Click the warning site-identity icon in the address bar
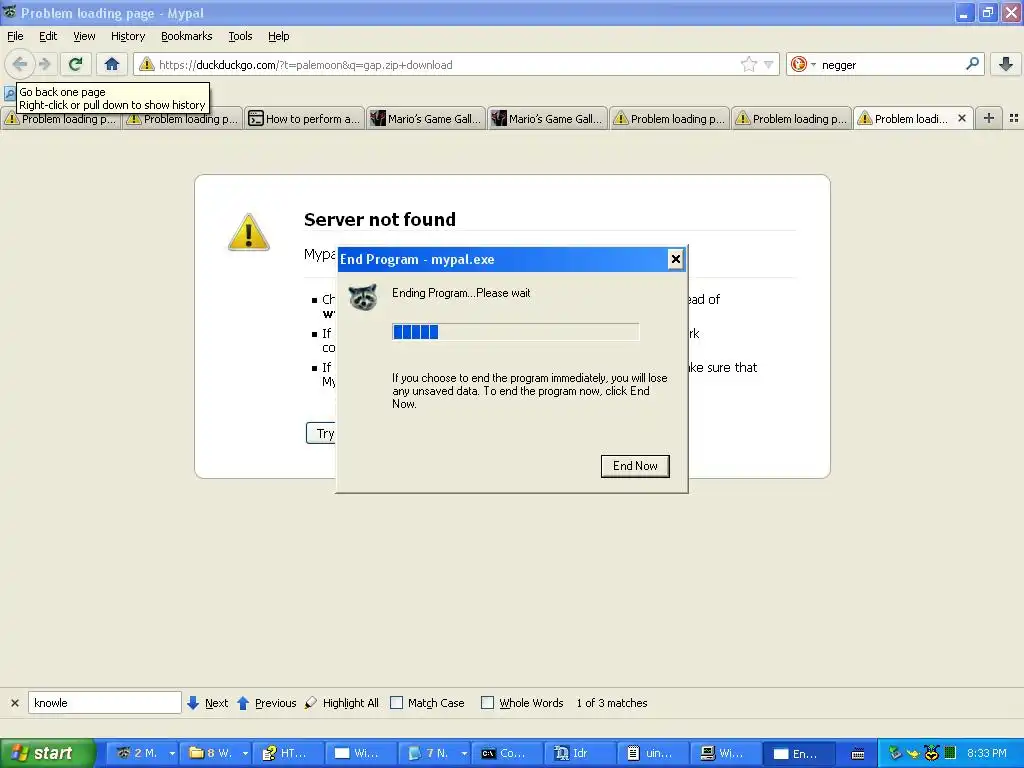This screenshot has width=1024, height=768. tap(147, 64)
